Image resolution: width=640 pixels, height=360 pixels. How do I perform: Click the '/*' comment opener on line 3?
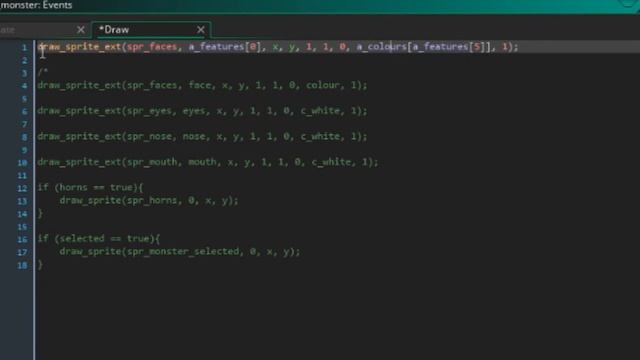tap(43, 72)
